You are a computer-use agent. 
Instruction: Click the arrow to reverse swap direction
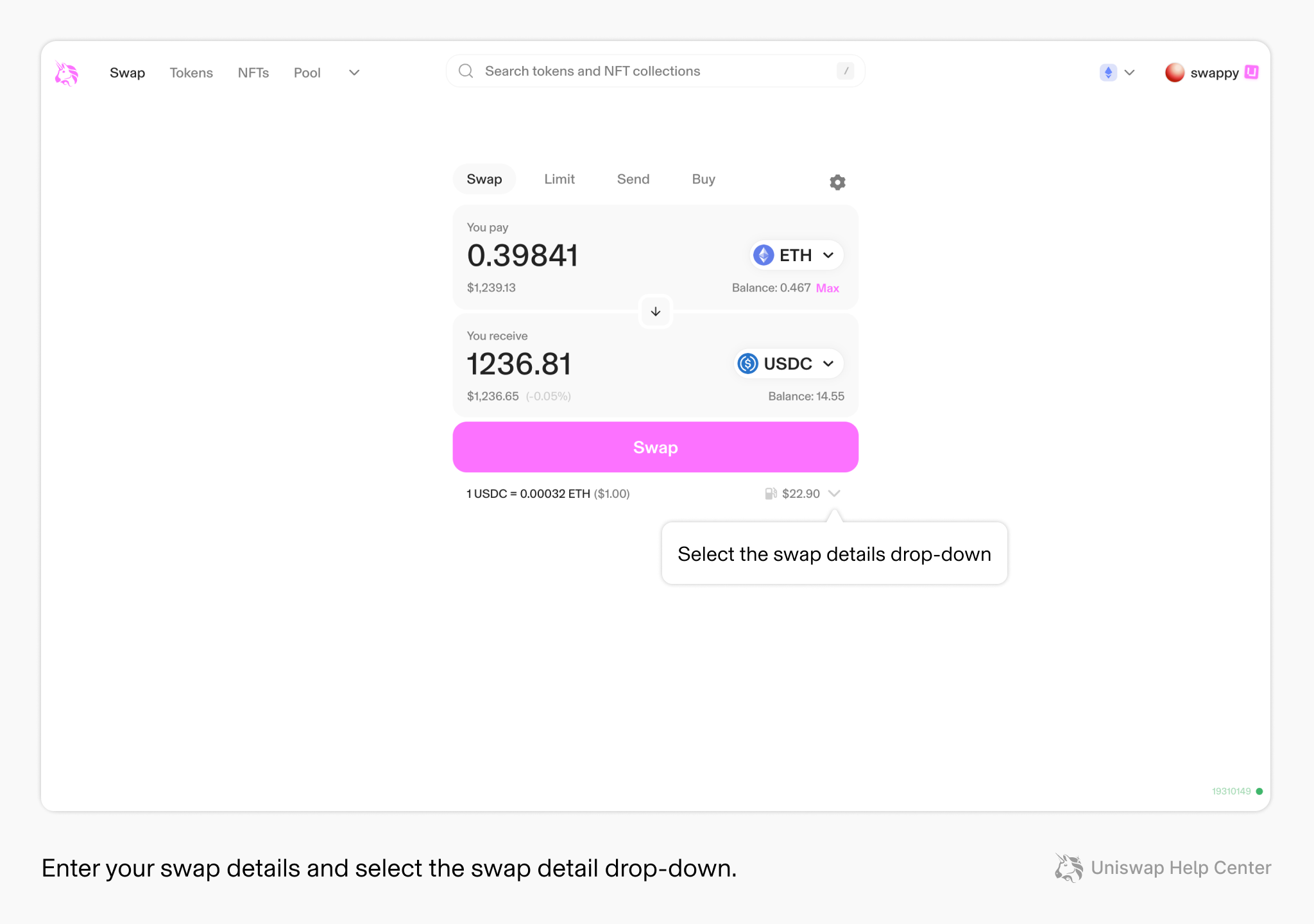[x=655, y=312]
